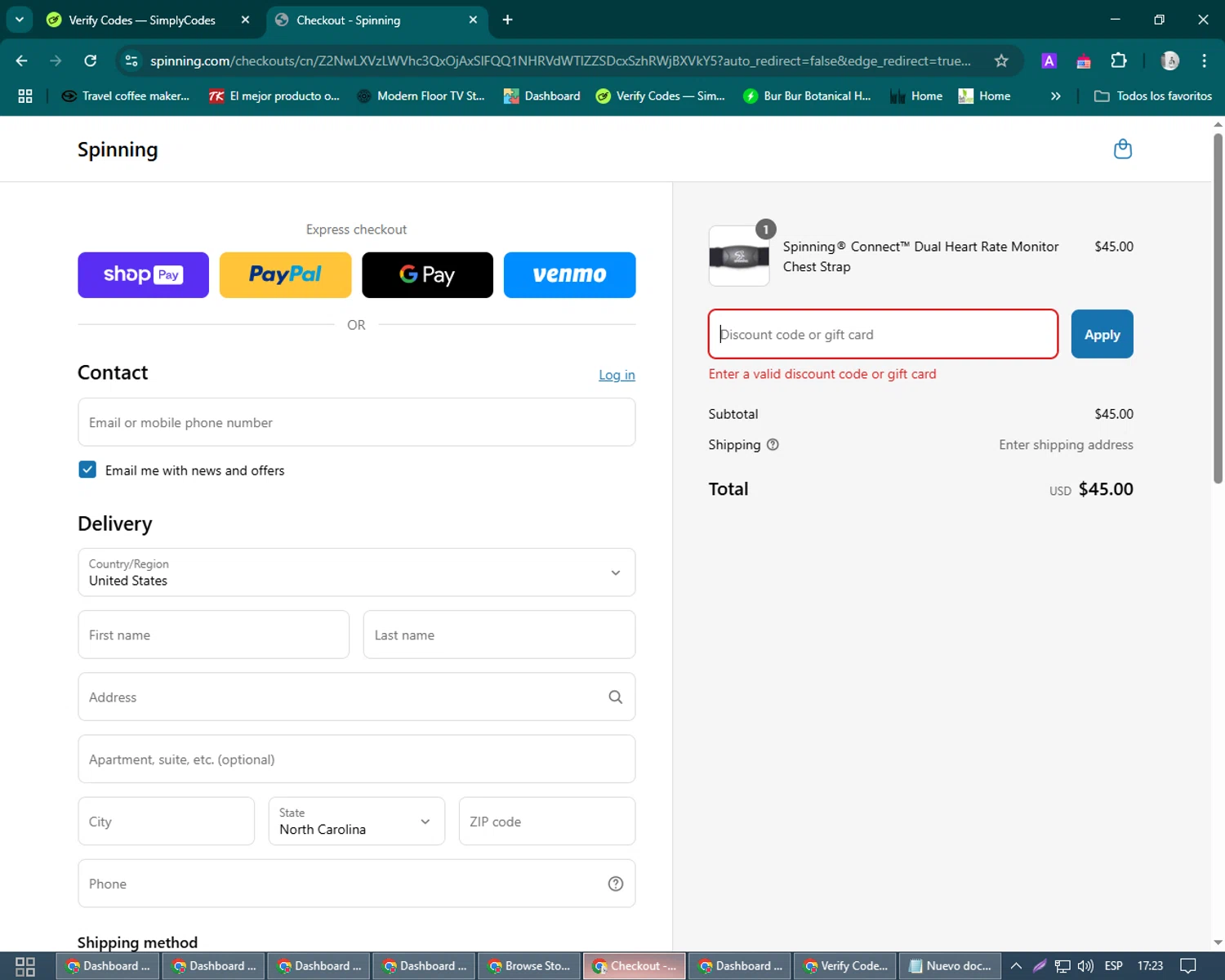Show hidden system tray icons

[1016, 966]
